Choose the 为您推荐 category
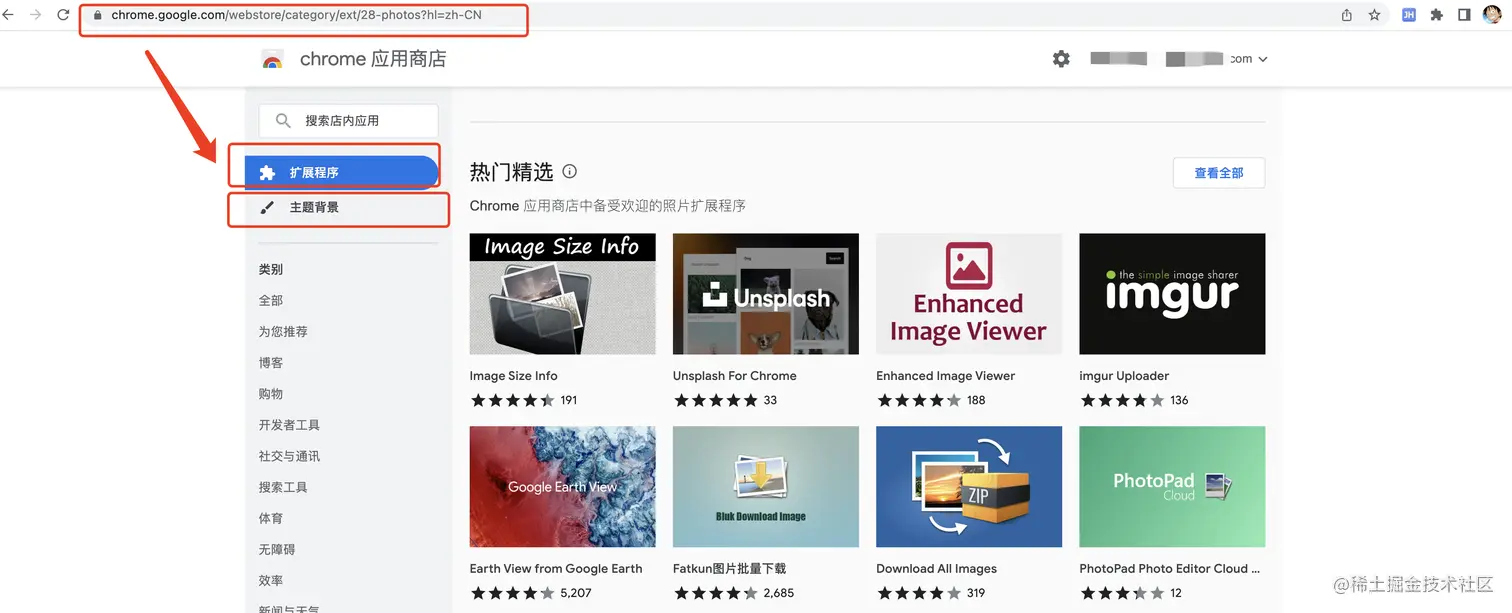Image resolution: width=1512 pixels, height=613 pixels. pyautogui.click(x=283, y=331)
